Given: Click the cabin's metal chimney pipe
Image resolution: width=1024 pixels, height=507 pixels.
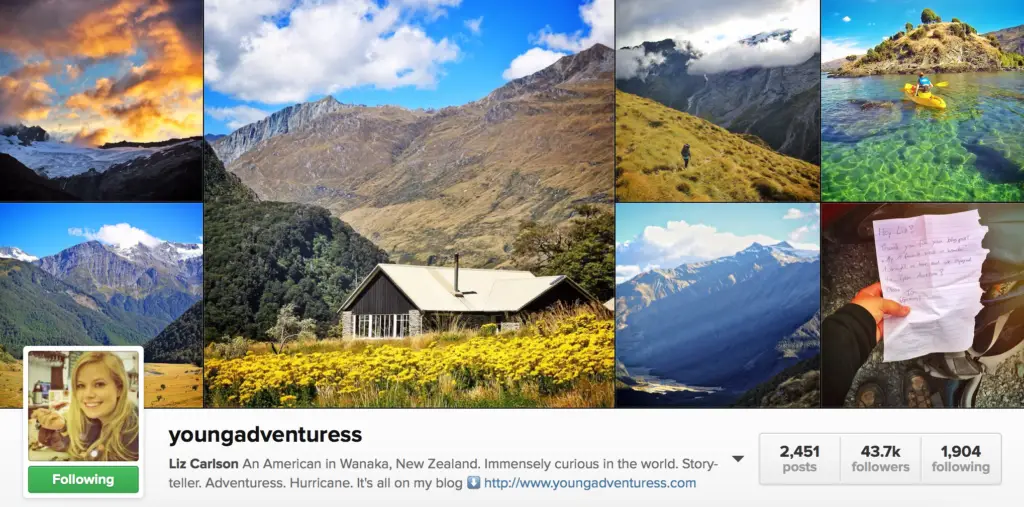Looking at the screenshot, I should (x=456, y=274).
